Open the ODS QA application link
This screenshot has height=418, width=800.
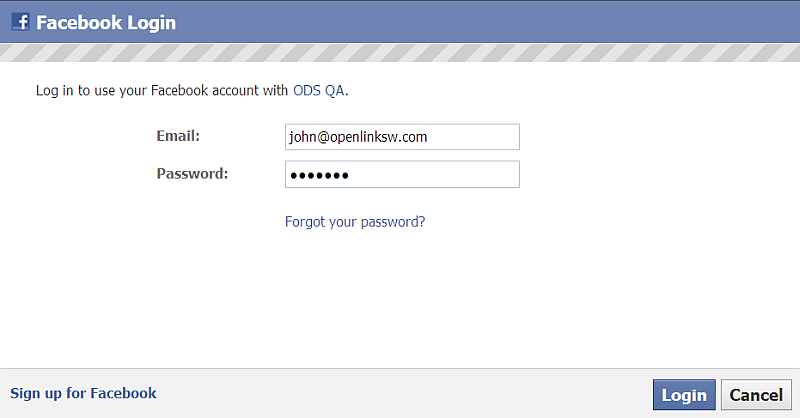(x=318, y=90)
